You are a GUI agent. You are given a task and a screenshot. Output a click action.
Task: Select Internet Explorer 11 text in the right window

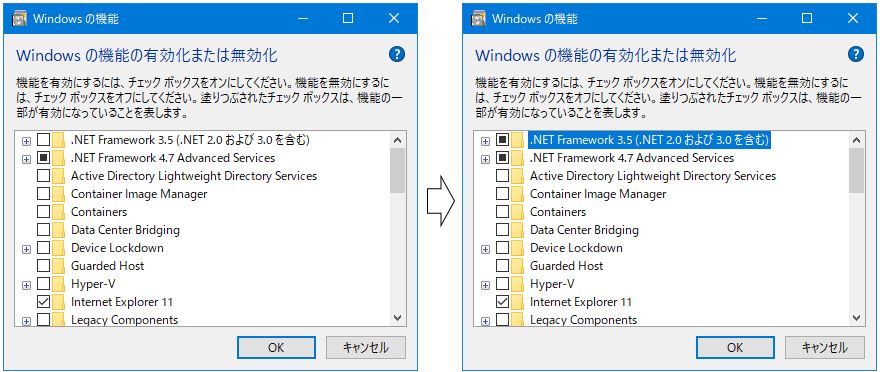(x=581, y=302)
